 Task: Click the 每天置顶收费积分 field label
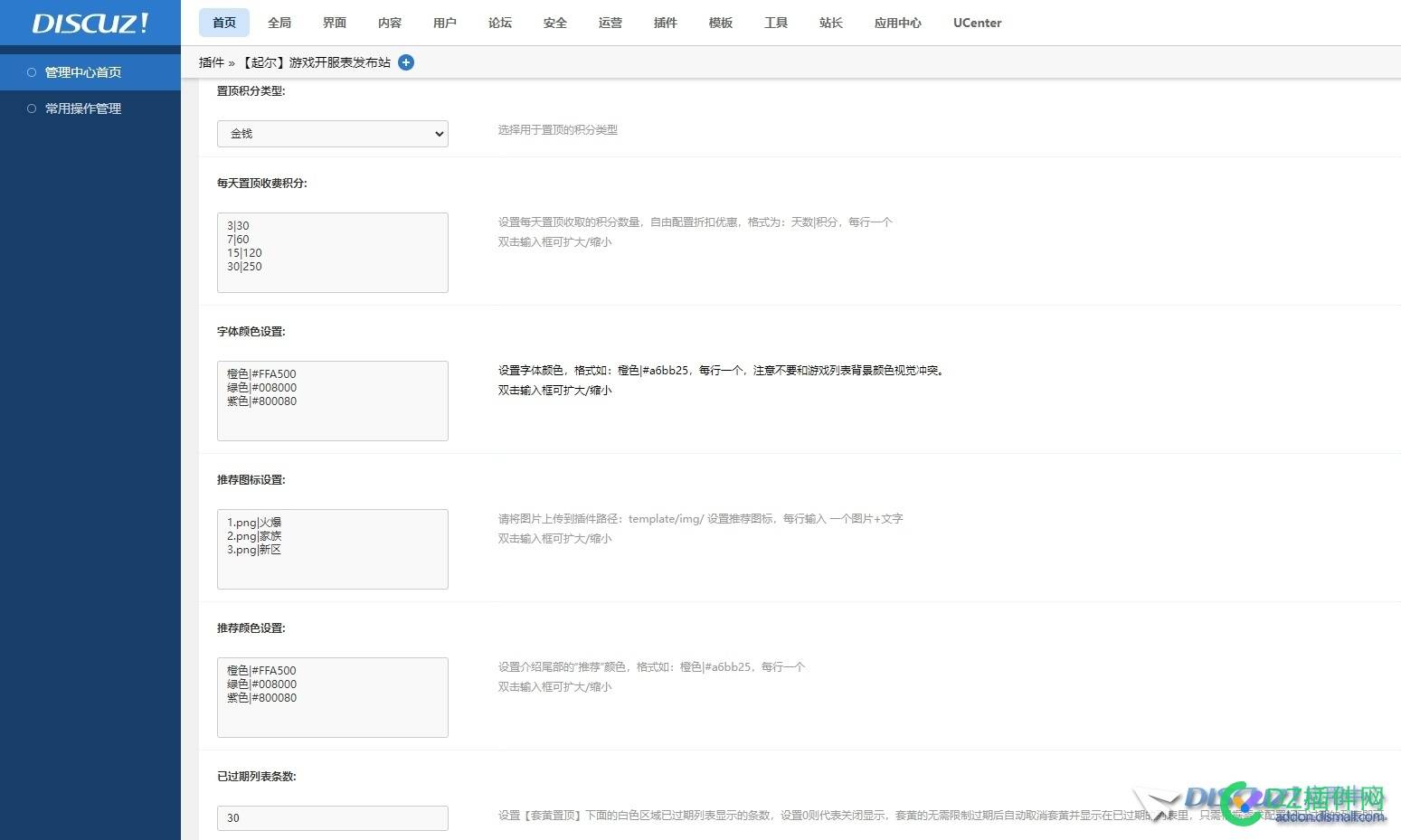pos(262,184)
